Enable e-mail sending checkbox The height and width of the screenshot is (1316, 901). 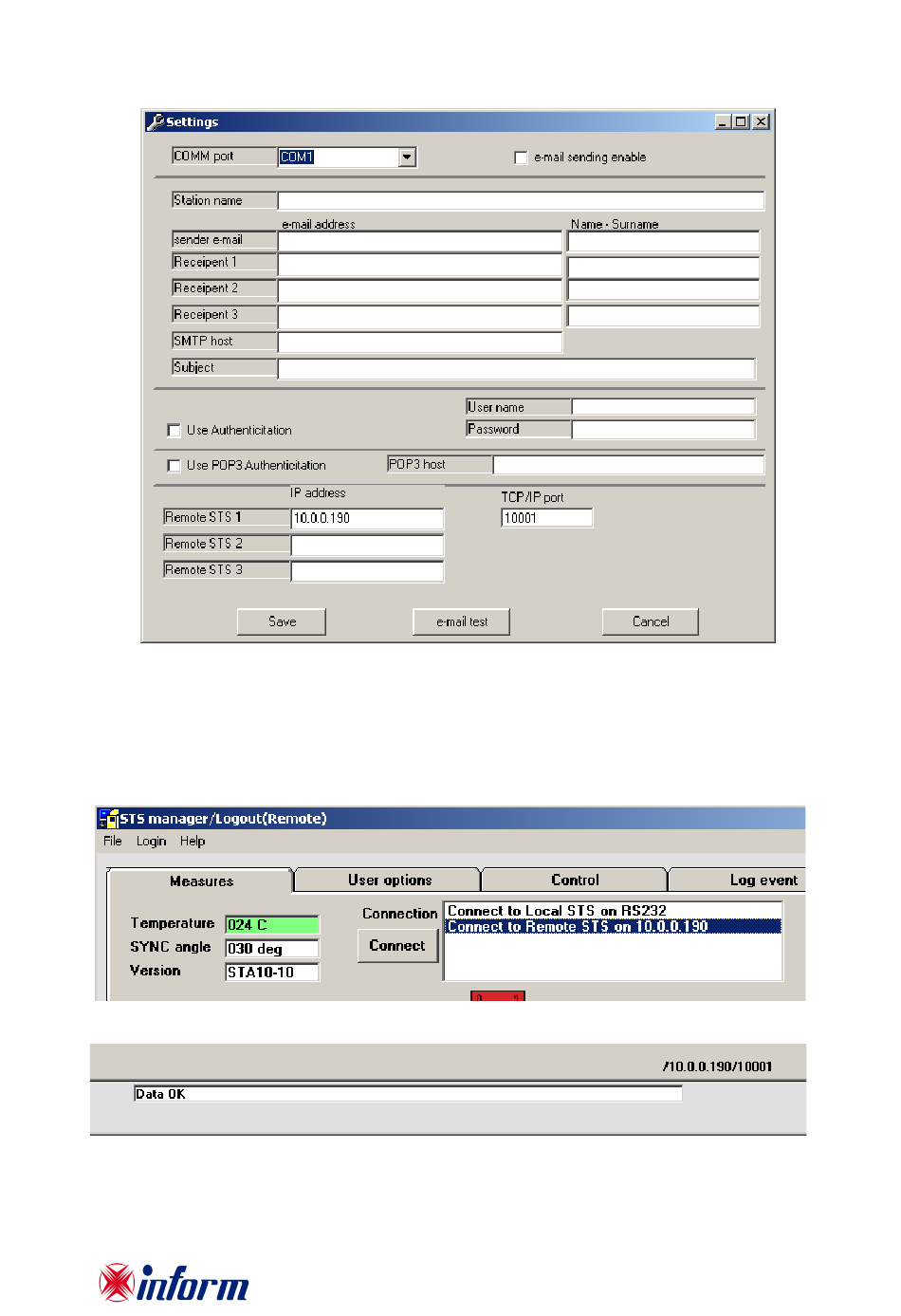tap(521, 158)
